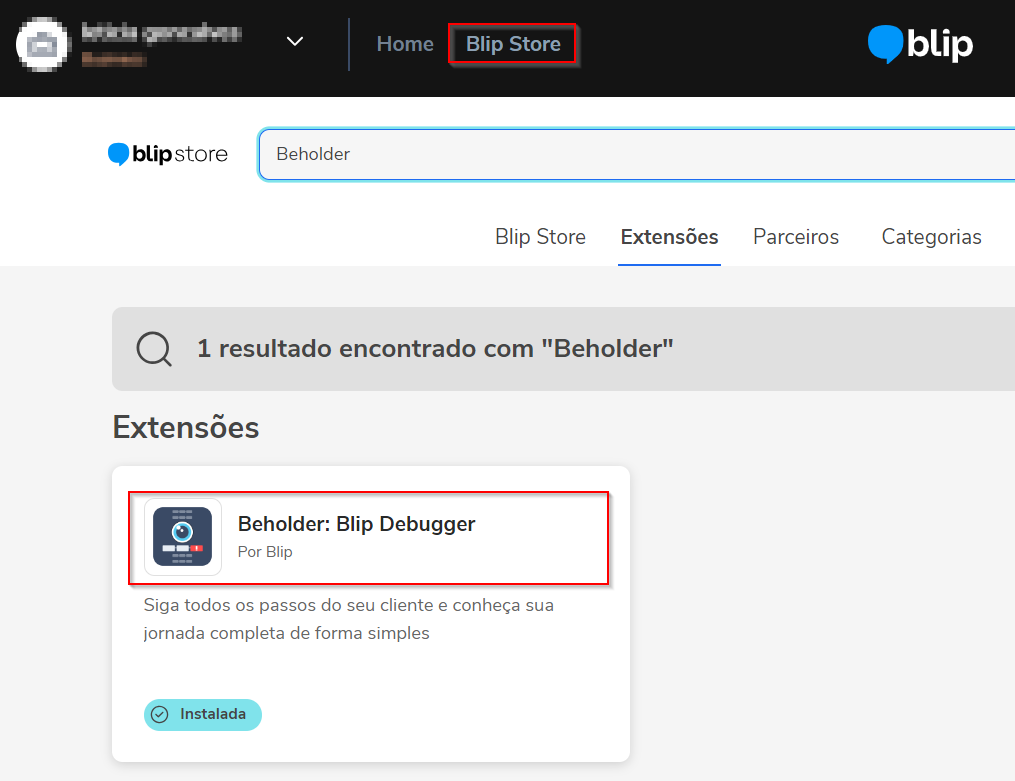This screenshot has height=781, width=1015.
Task: Open Blip Store in top navigation
Action: point(513,44)
